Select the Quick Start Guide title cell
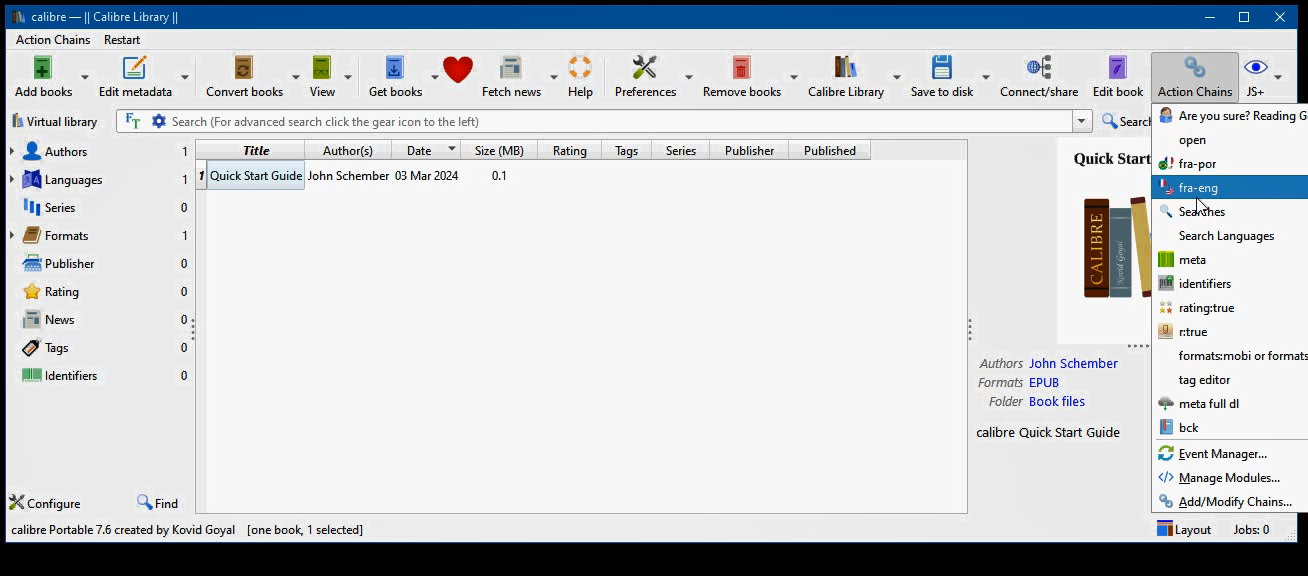Screen dimensions: 1308x576 point(256,175)
